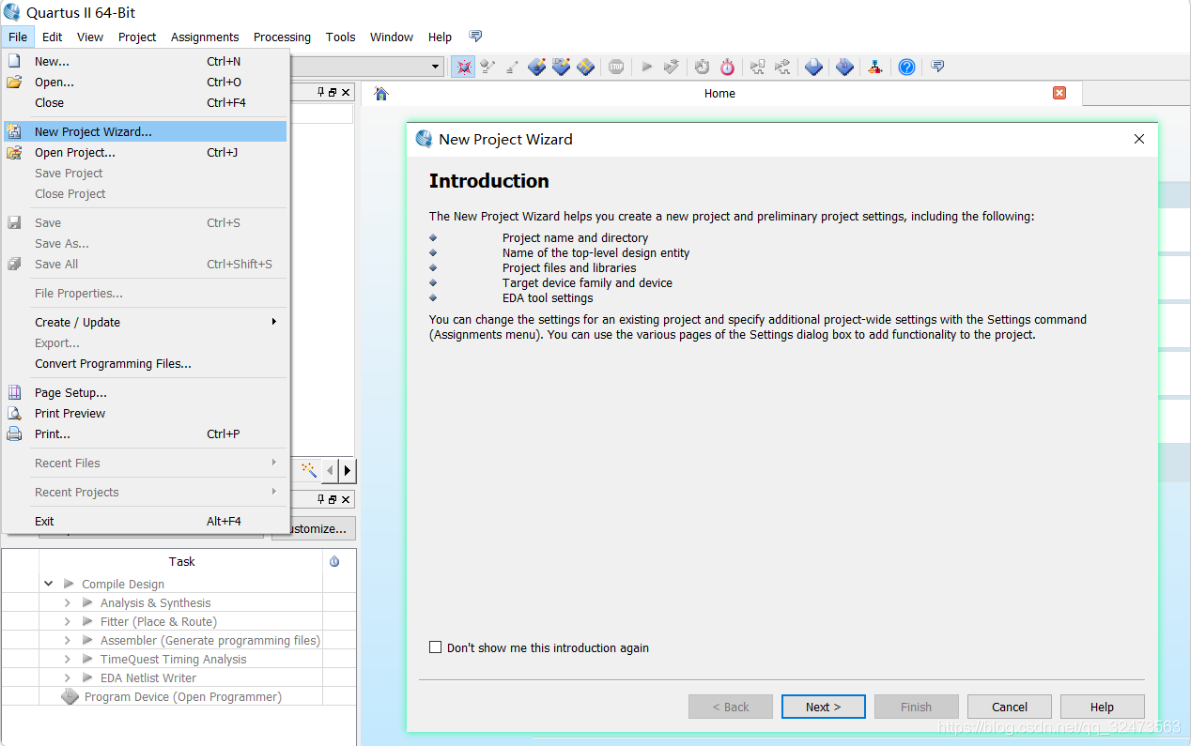Image resolution: width=1191 pixels, height=746 pixels.
Task: Open the wide toolbar combo box dropdown
Action: click(x=434, y=67)
